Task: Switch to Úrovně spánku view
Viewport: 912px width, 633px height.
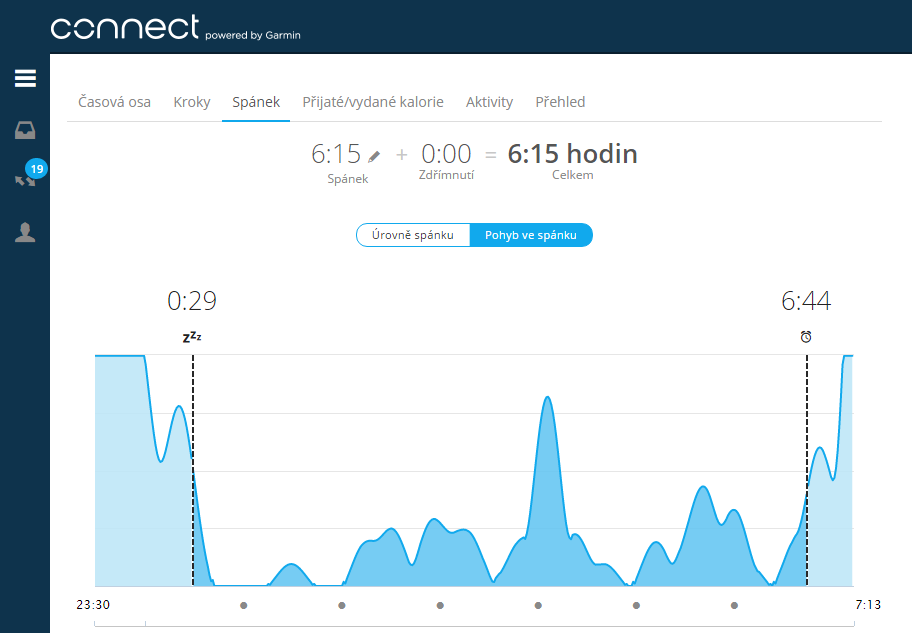Action: [x=413, y=235]
